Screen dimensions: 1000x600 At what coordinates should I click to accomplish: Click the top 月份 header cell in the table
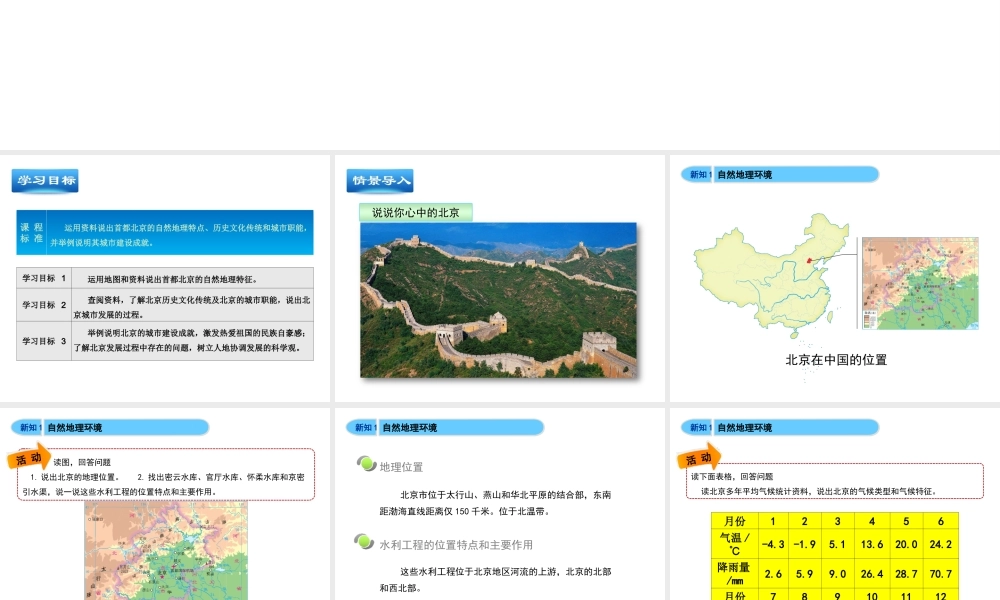735,521
